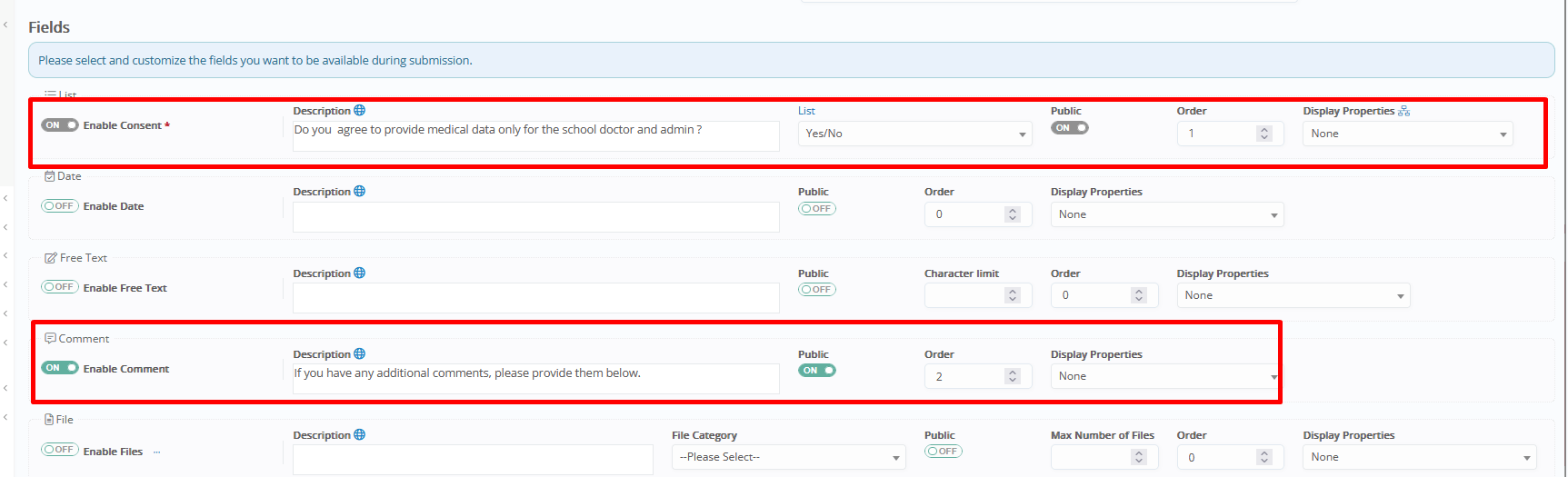Increase the Order value in the Consent row
The image size is (1568, 477).
1263,130
